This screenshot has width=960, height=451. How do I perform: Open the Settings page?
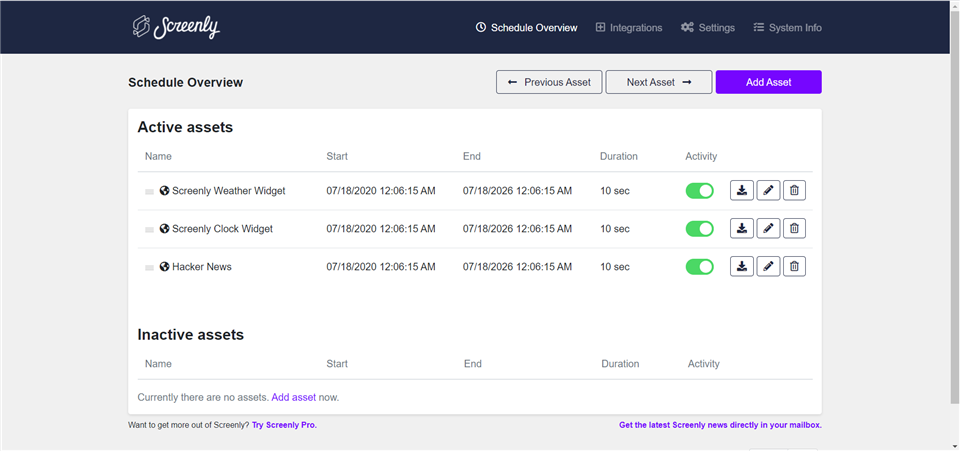tap(708, 28)
